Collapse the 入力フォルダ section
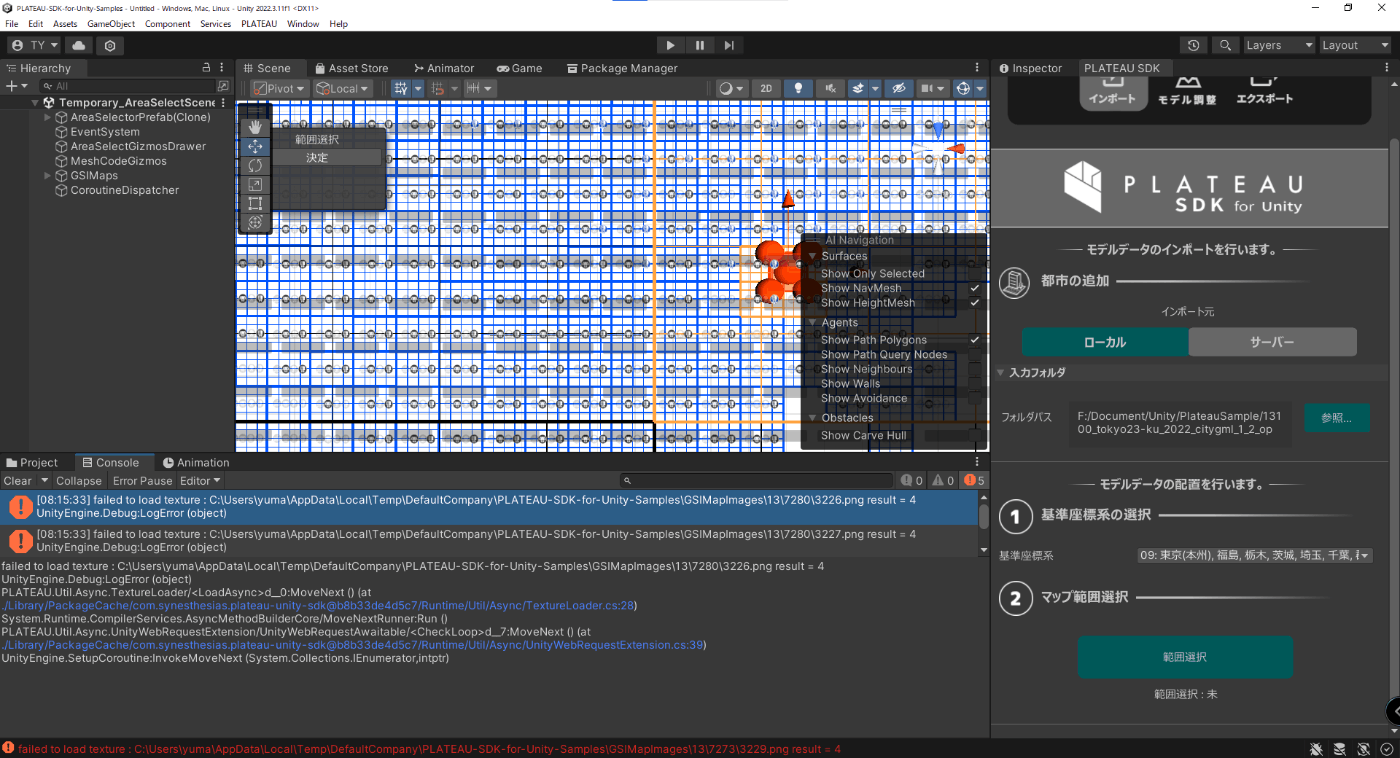Image resolution: width=1400 pixels, height=758 pixels. (x=1001, y=372)
